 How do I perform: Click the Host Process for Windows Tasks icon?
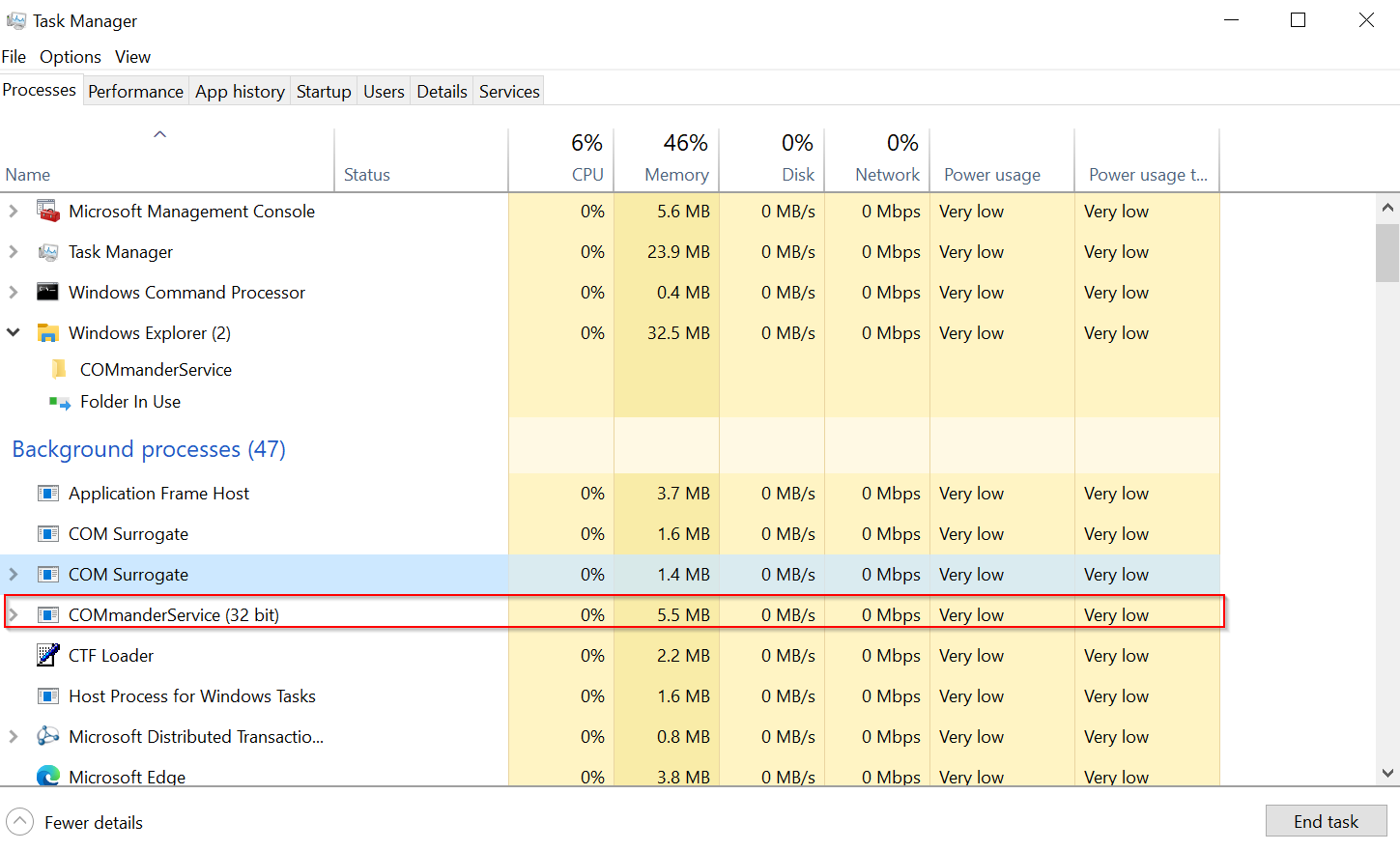(47, 695)
